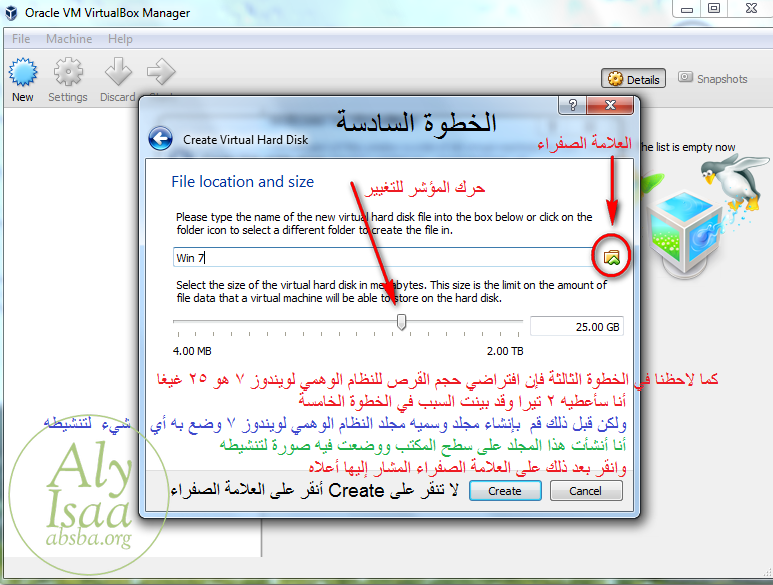Click the folder icon to choose file location
773x585 pixels.
click(x=612, y=258)
